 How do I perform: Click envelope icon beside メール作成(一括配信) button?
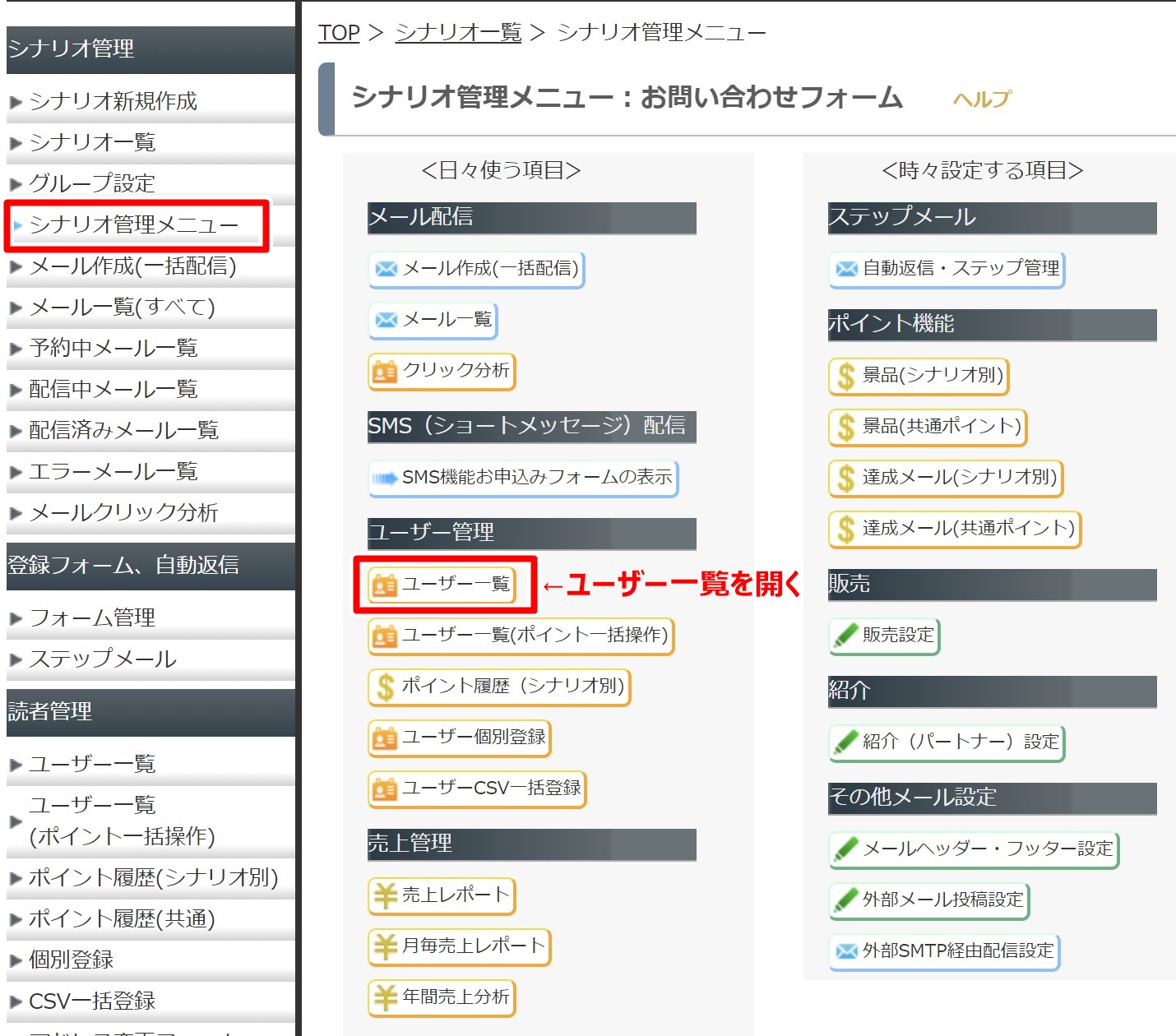click(x=386, y=269)
